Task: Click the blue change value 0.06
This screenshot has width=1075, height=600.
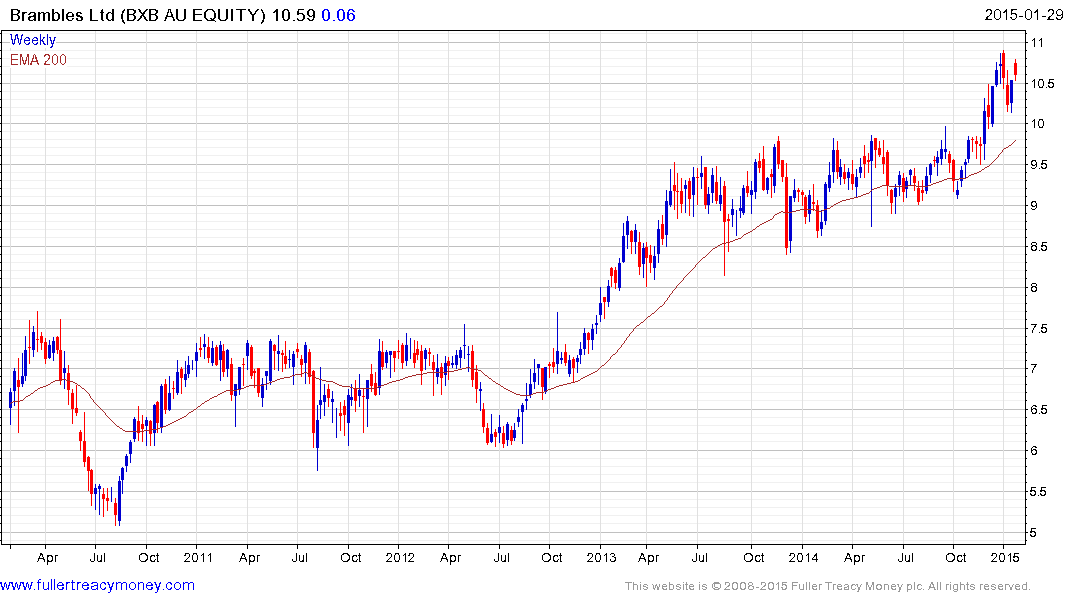Action: 338,15
